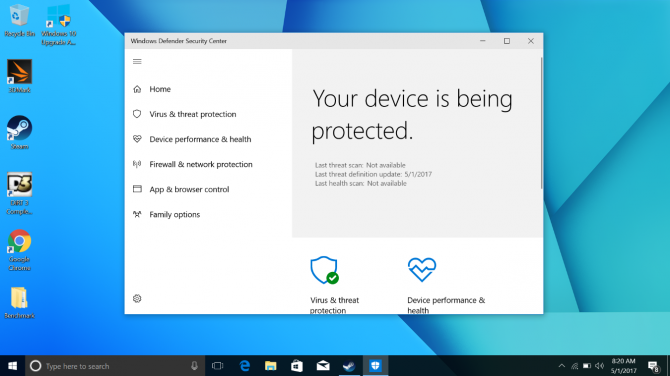
Task: Click Windows Defender shield taskbar button
Action: pos(375,366)
